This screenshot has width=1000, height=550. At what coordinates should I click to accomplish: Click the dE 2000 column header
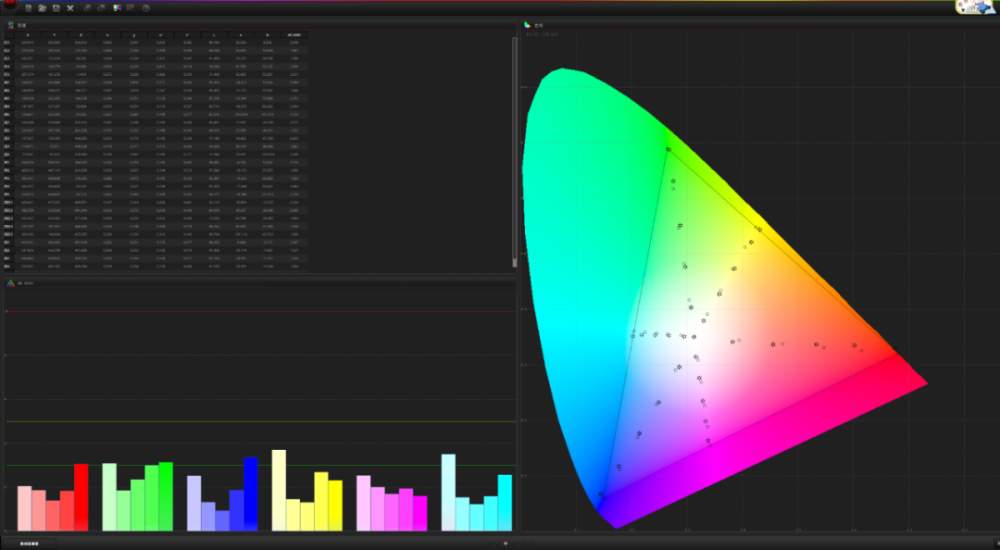[x=292, y=35]
